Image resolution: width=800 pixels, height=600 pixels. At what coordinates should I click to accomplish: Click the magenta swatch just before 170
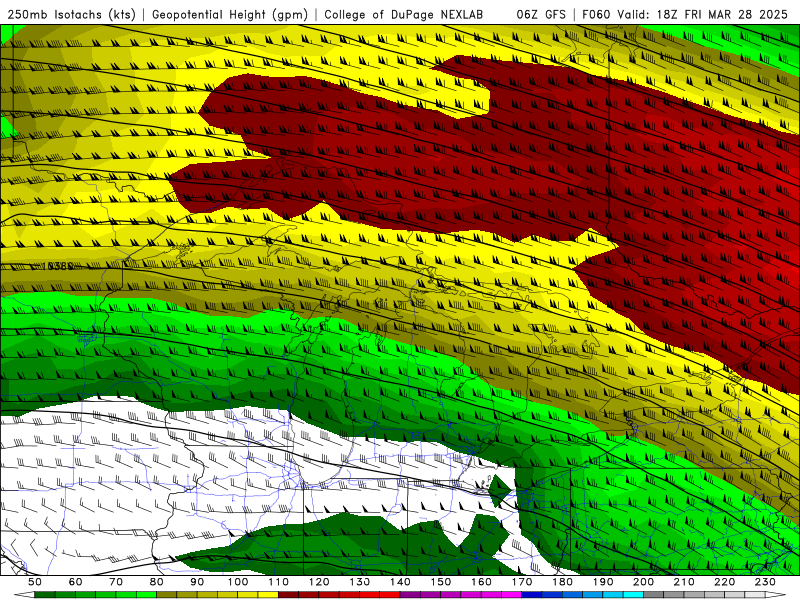[x=511, y=594]
